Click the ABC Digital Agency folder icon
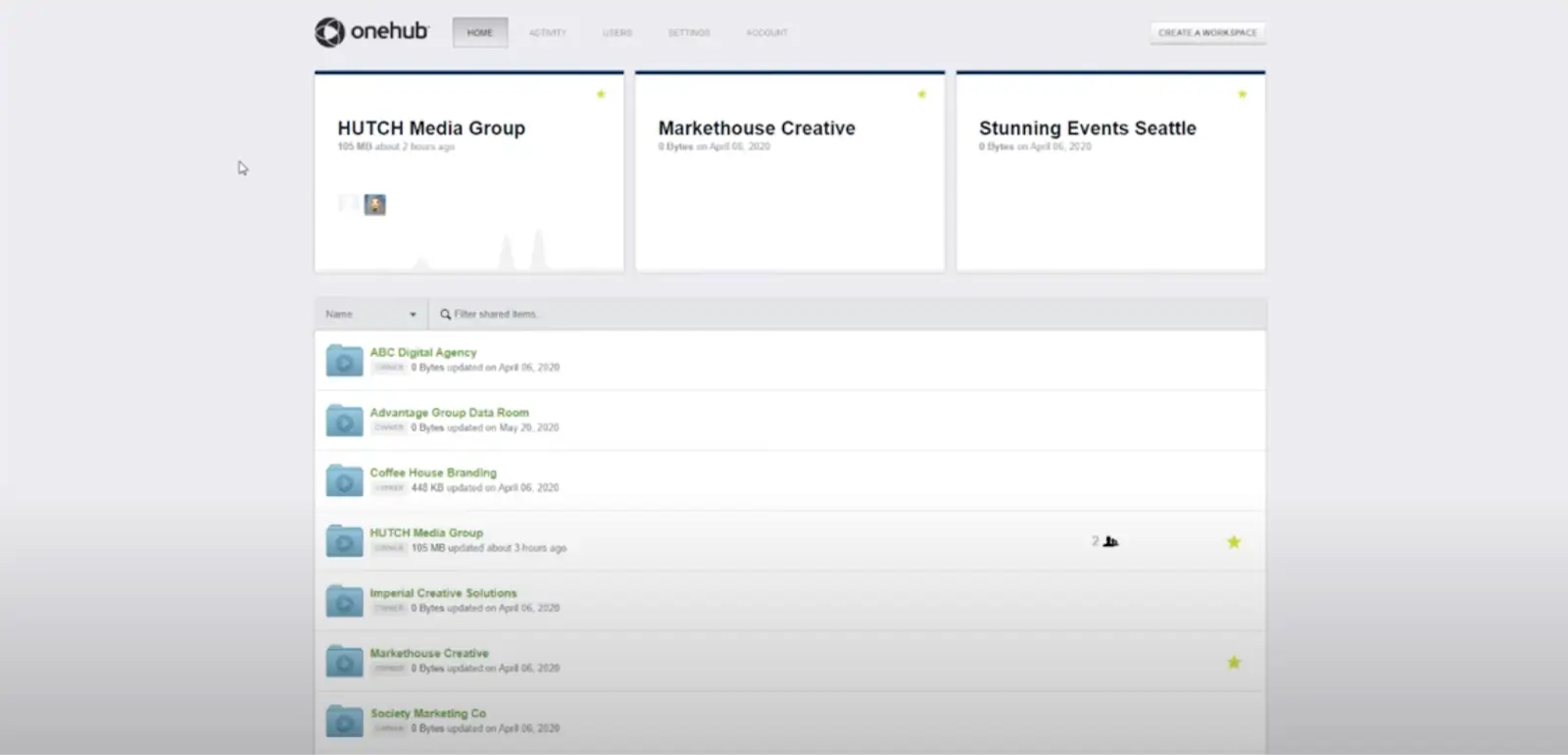The width and height of the screenshot is (1568, 755). point(344,361)
